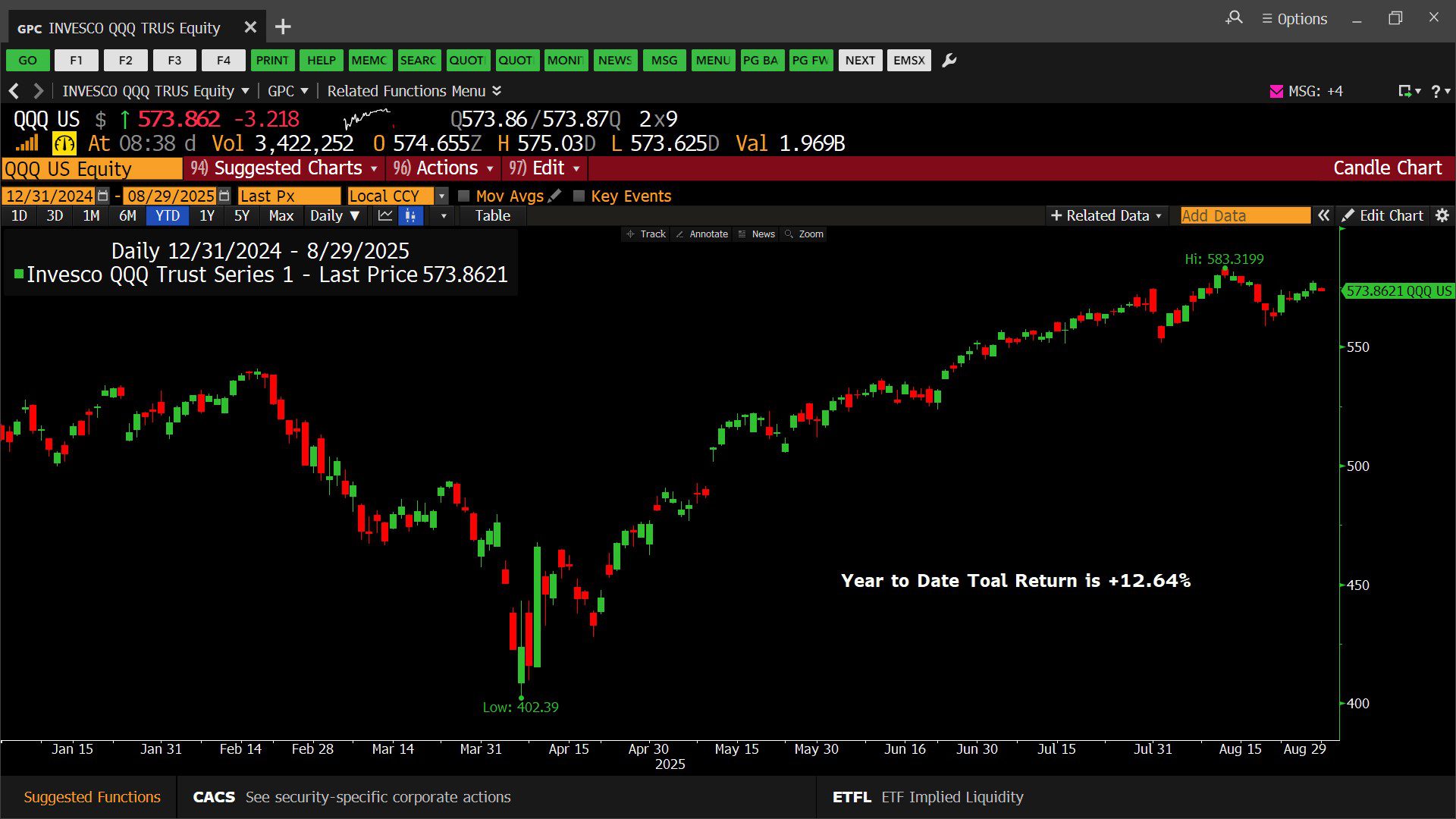
Task: Select the line chart type icon
Action: 385,216
